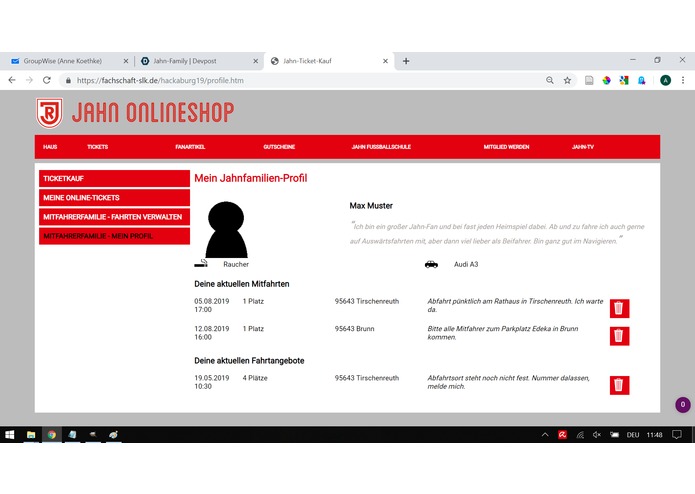
Task: Open File Explorer from taskbar
Action: tap(31, 435)
